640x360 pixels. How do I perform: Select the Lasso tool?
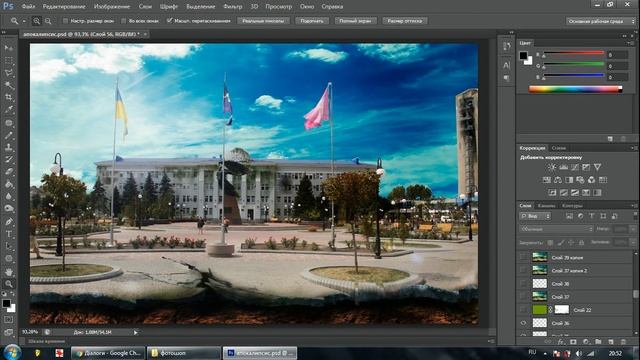pos(9,73)
